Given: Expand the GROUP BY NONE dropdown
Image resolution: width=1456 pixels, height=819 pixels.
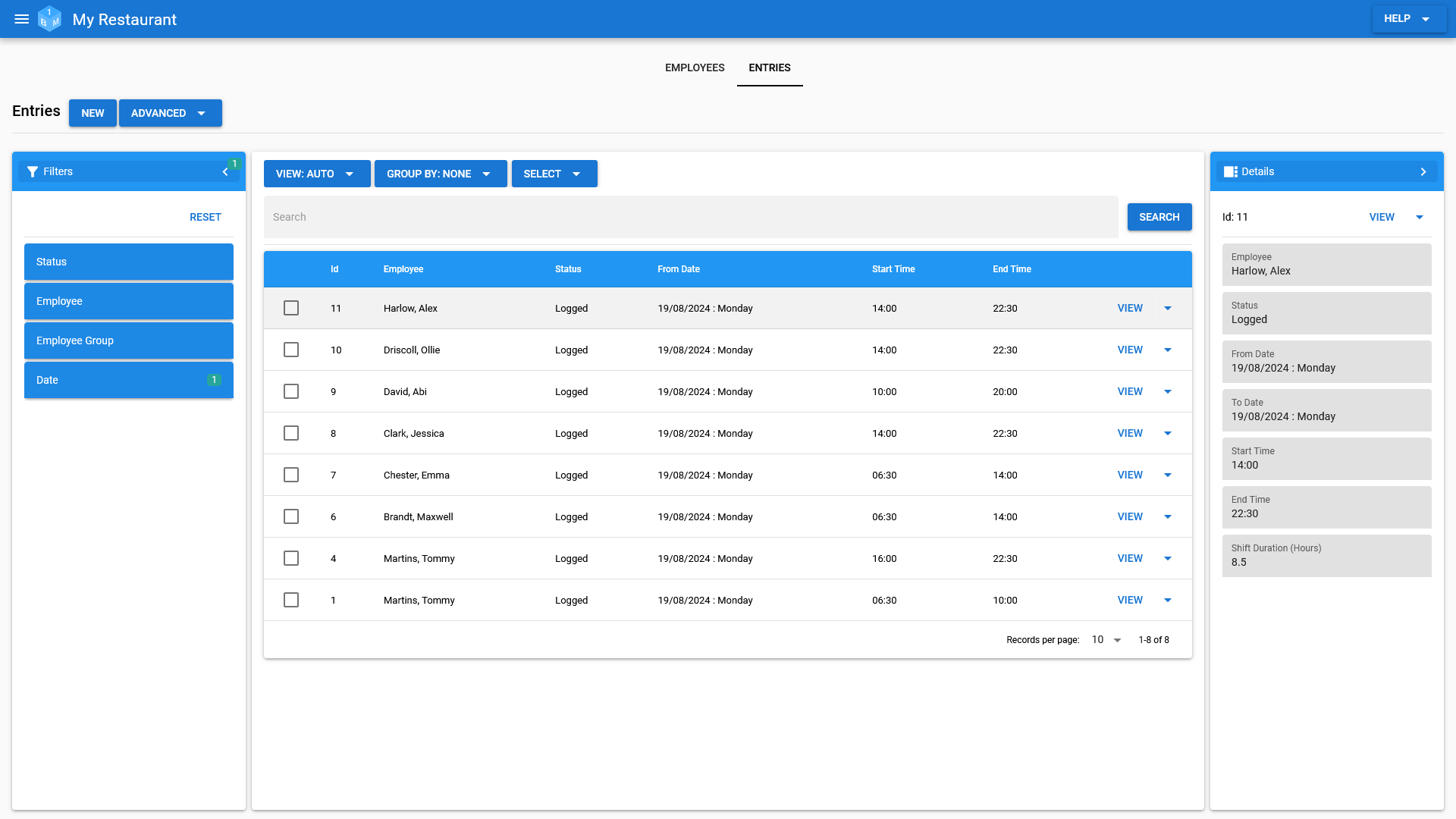Looking at the screenshot, I should (440, 173).
